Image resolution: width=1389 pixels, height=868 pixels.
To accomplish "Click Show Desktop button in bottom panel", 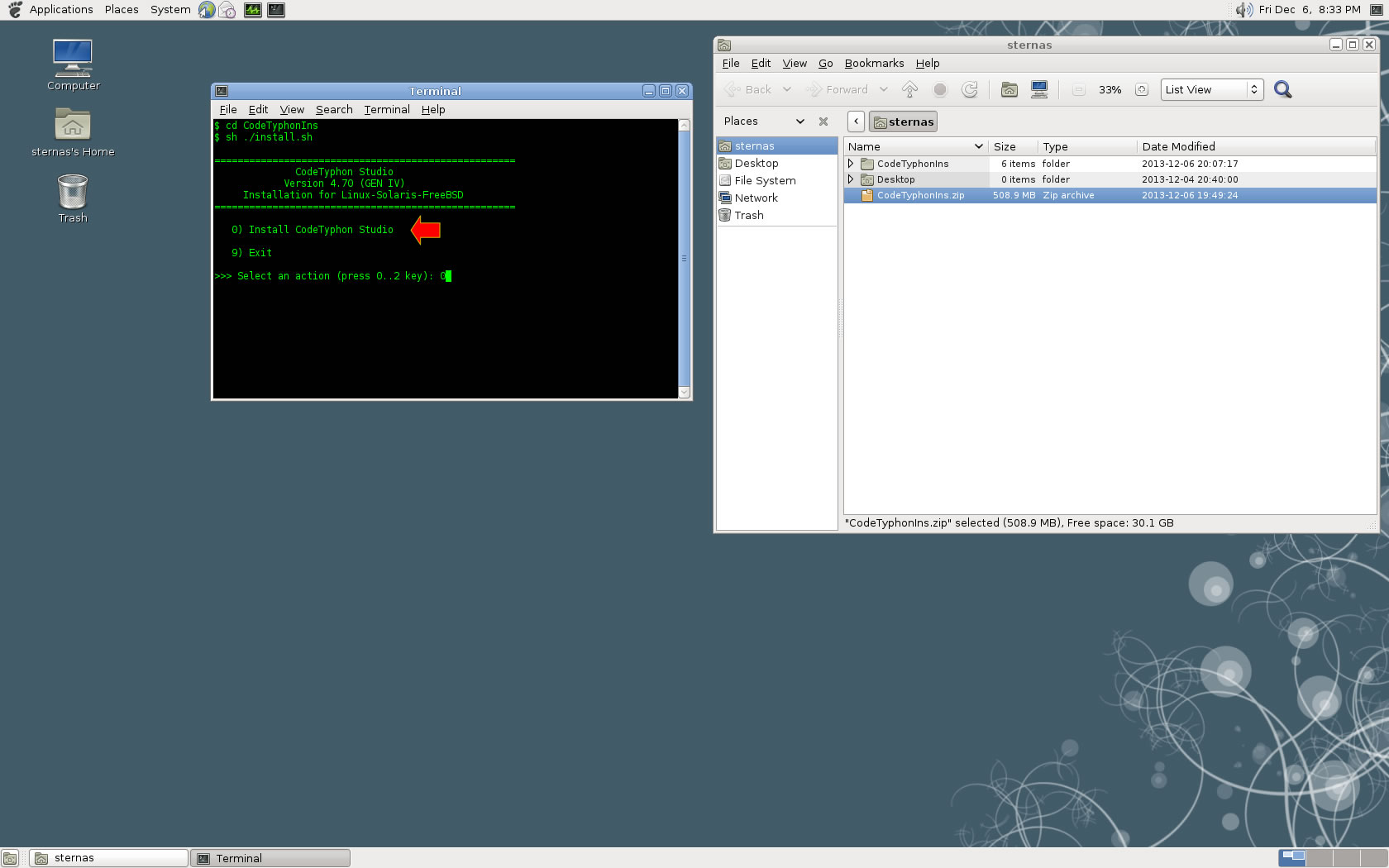I will [10, 858].
